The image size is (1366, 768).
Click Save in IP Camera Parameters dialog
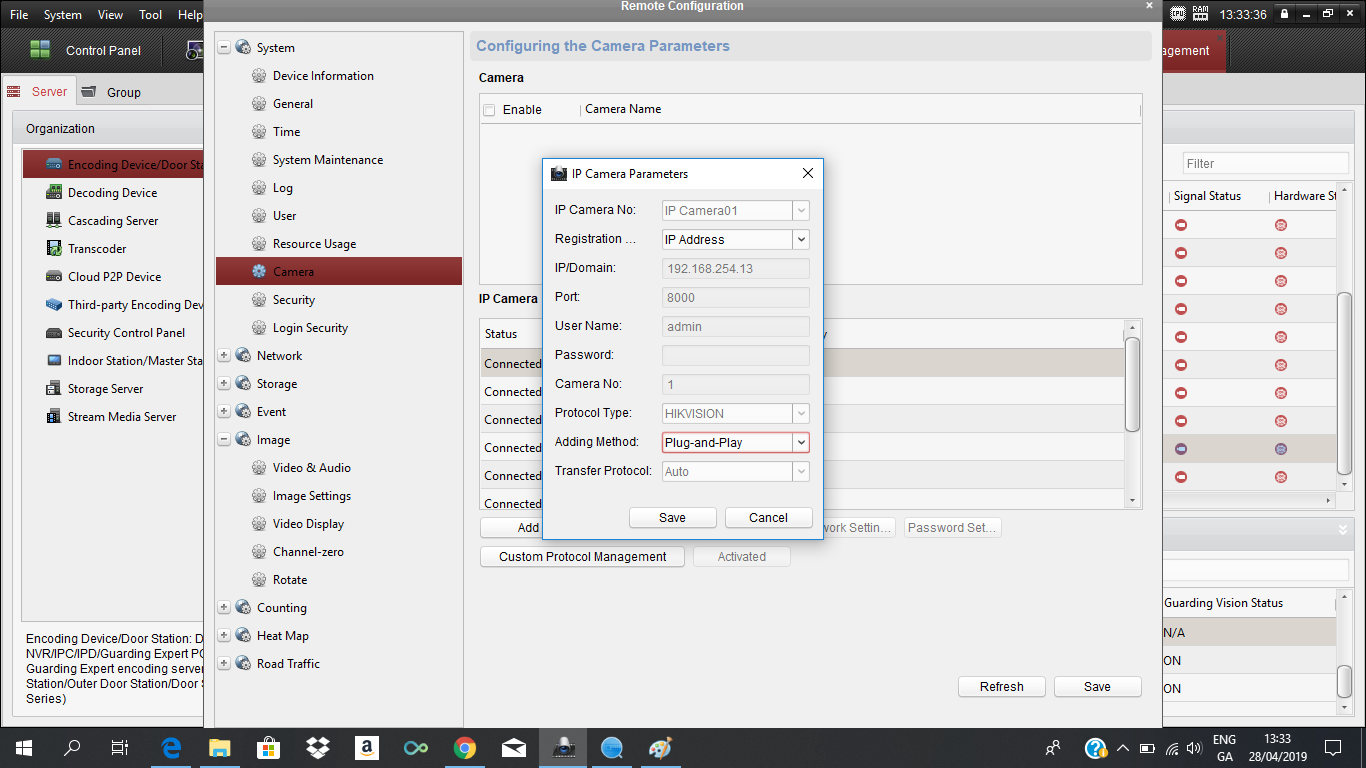point(672,518)
